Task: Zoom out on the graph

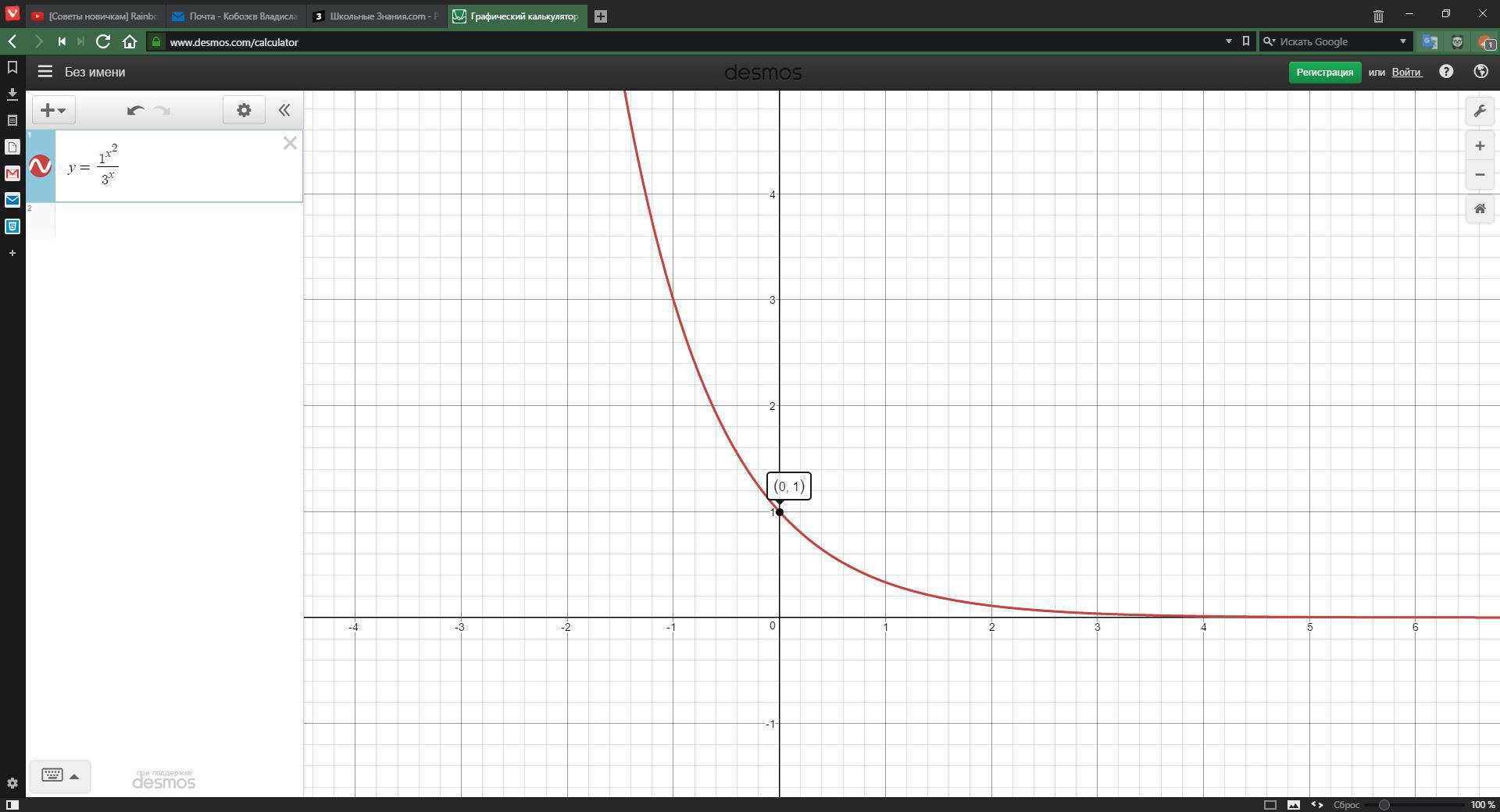Action: pos(1480,174)
